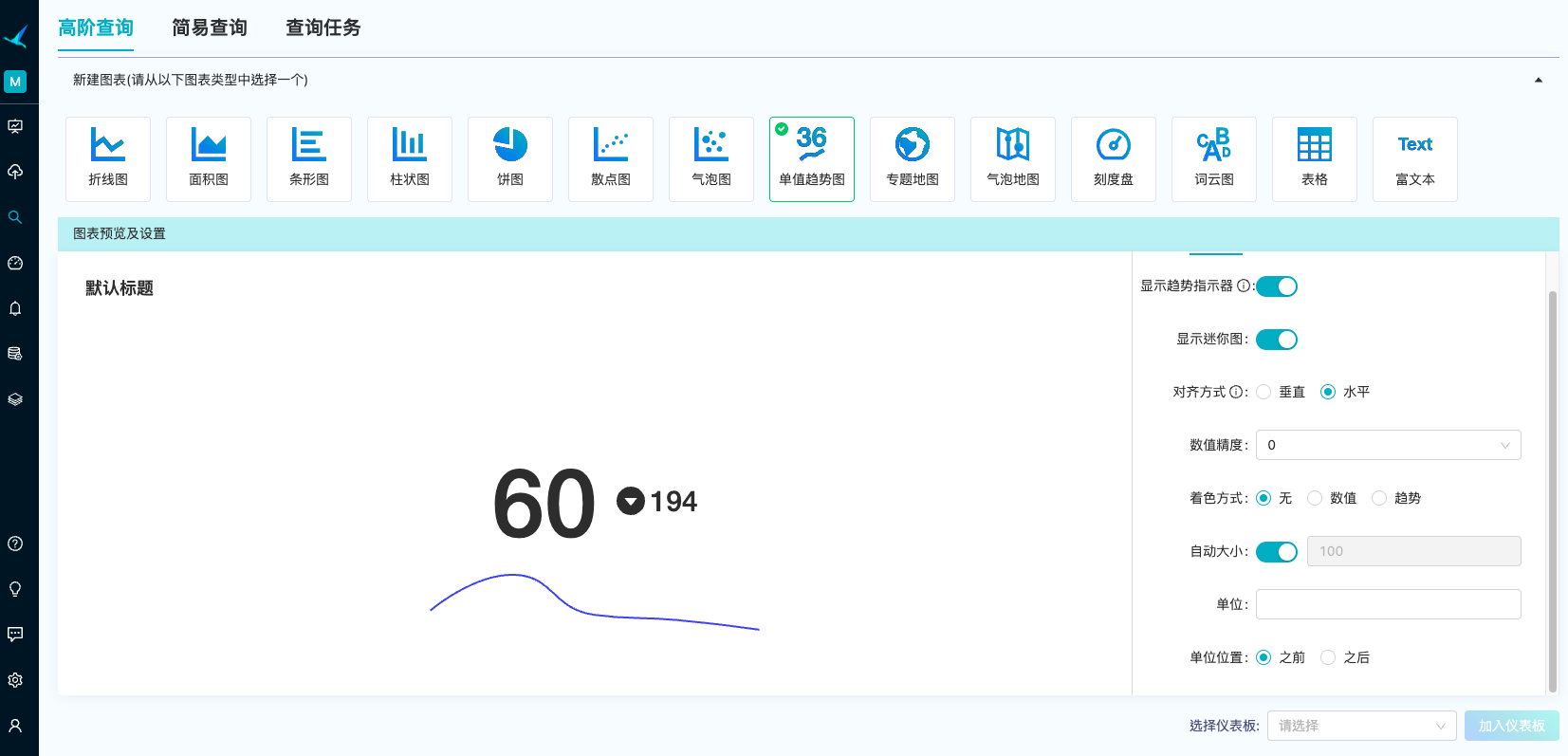
Task: Click info icon next to 对齐方式
Action: coord(1236,392)
